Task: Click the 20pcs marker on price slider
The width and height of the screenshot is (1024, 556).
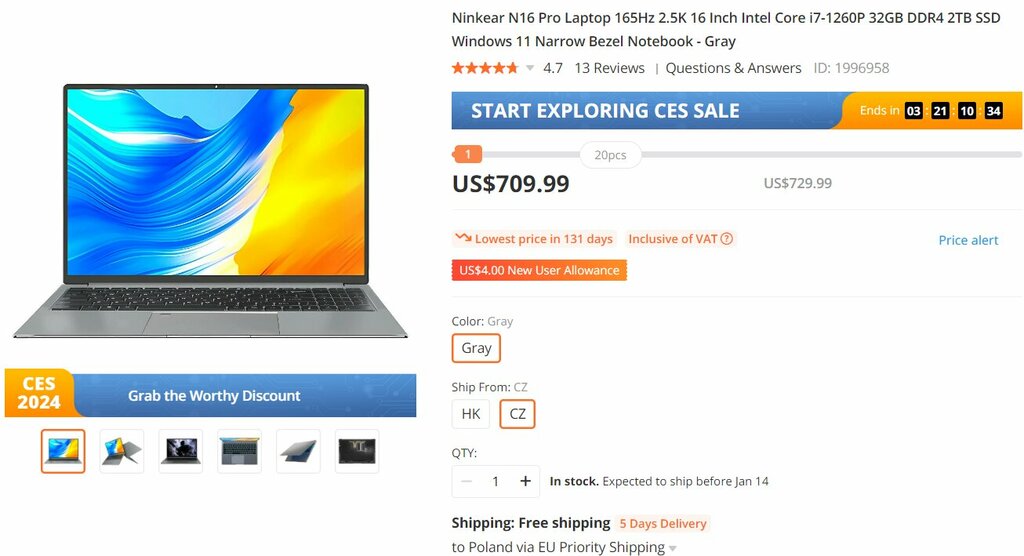Action: (x=611, y=155)
